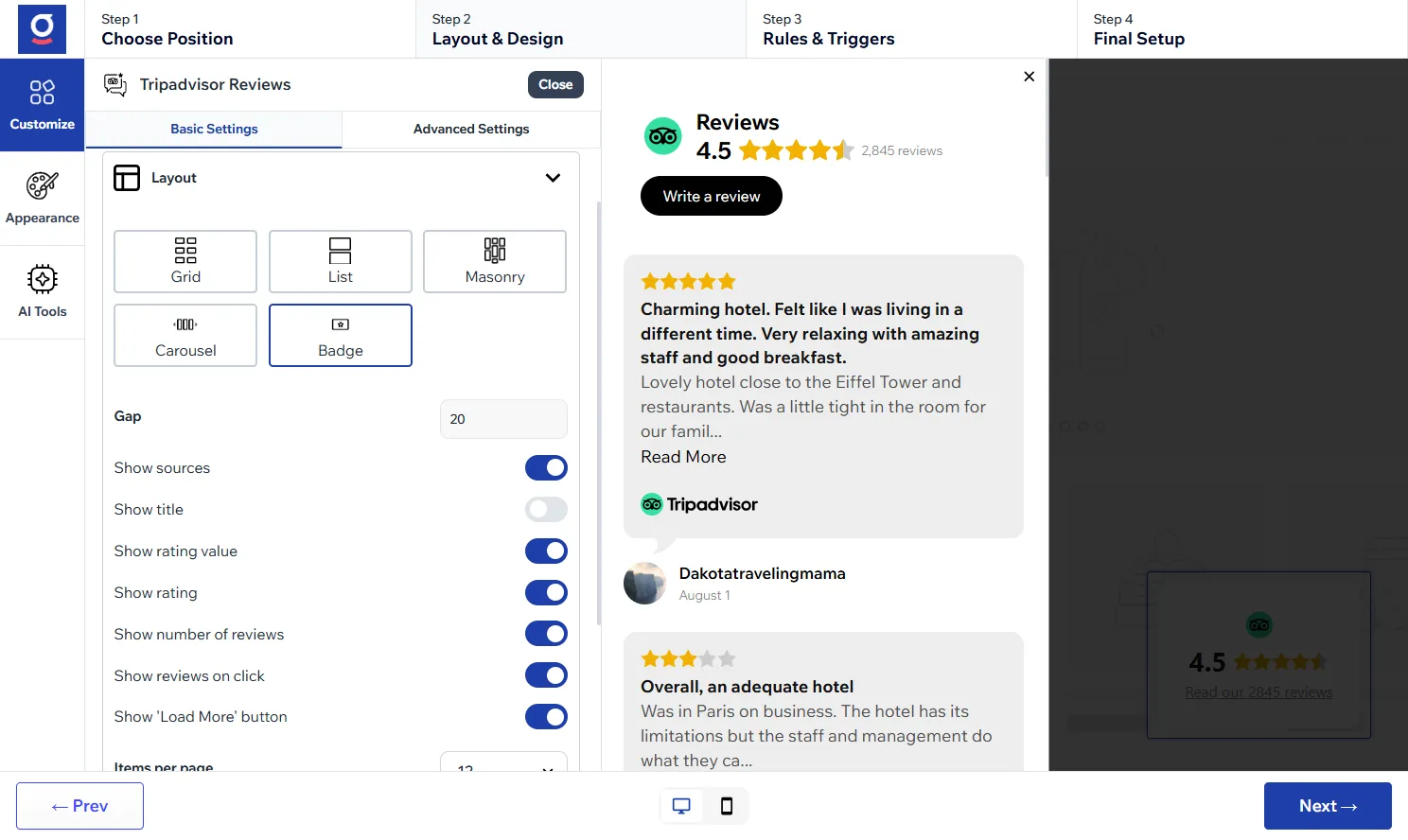Switch to desktop preview mode
Viewport: 1408px width, 840px height.
pos(681,806)
